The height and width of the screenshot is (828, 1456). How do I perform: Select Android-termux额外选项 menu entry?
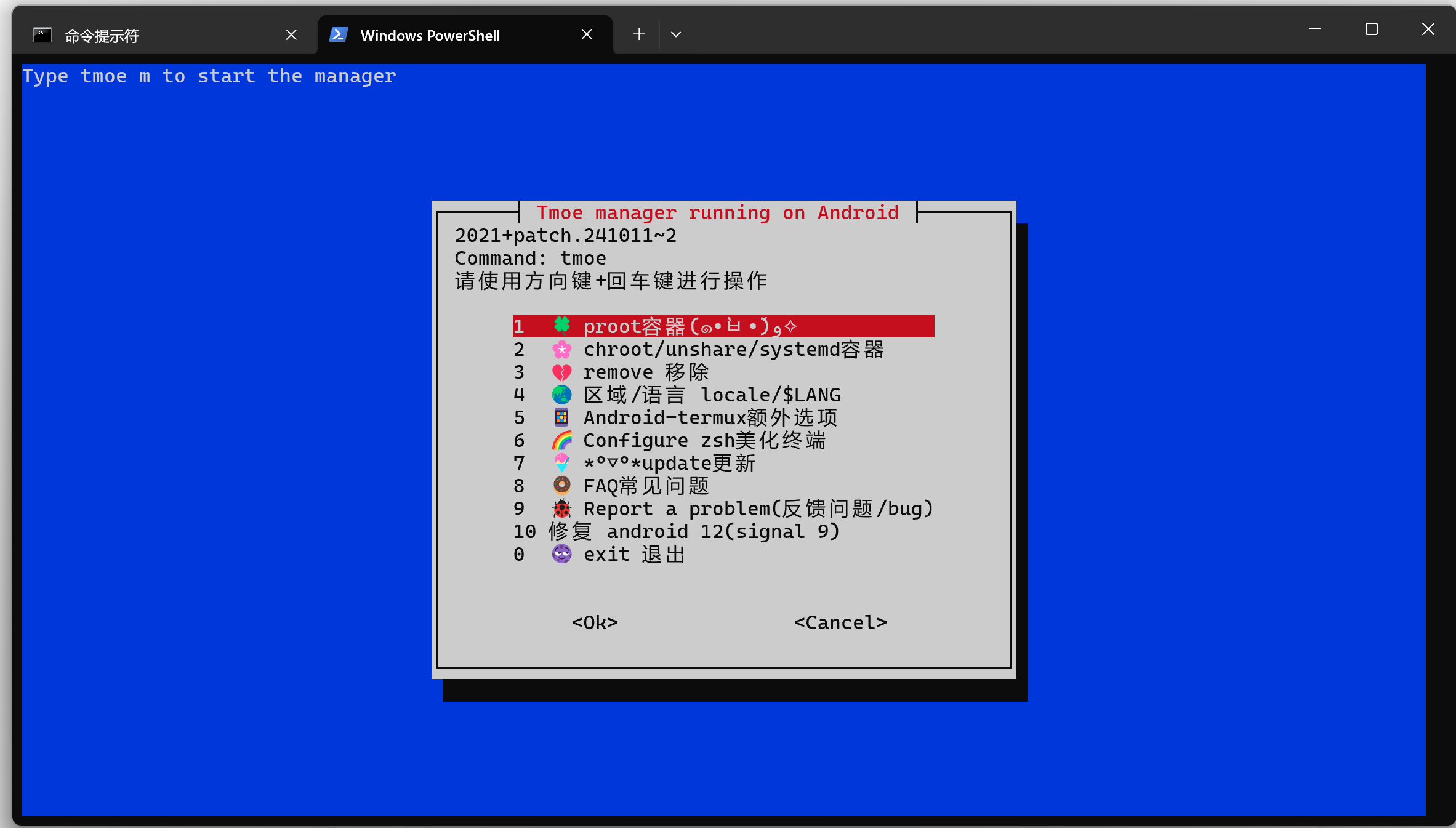tap(709, 417)
